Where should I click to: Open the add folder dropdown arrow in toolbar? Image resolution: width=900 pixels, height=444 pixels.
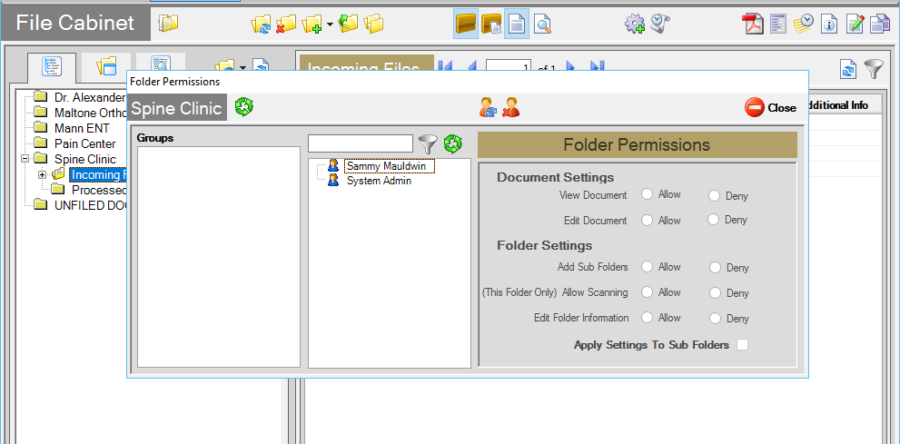tap(329, 24)
